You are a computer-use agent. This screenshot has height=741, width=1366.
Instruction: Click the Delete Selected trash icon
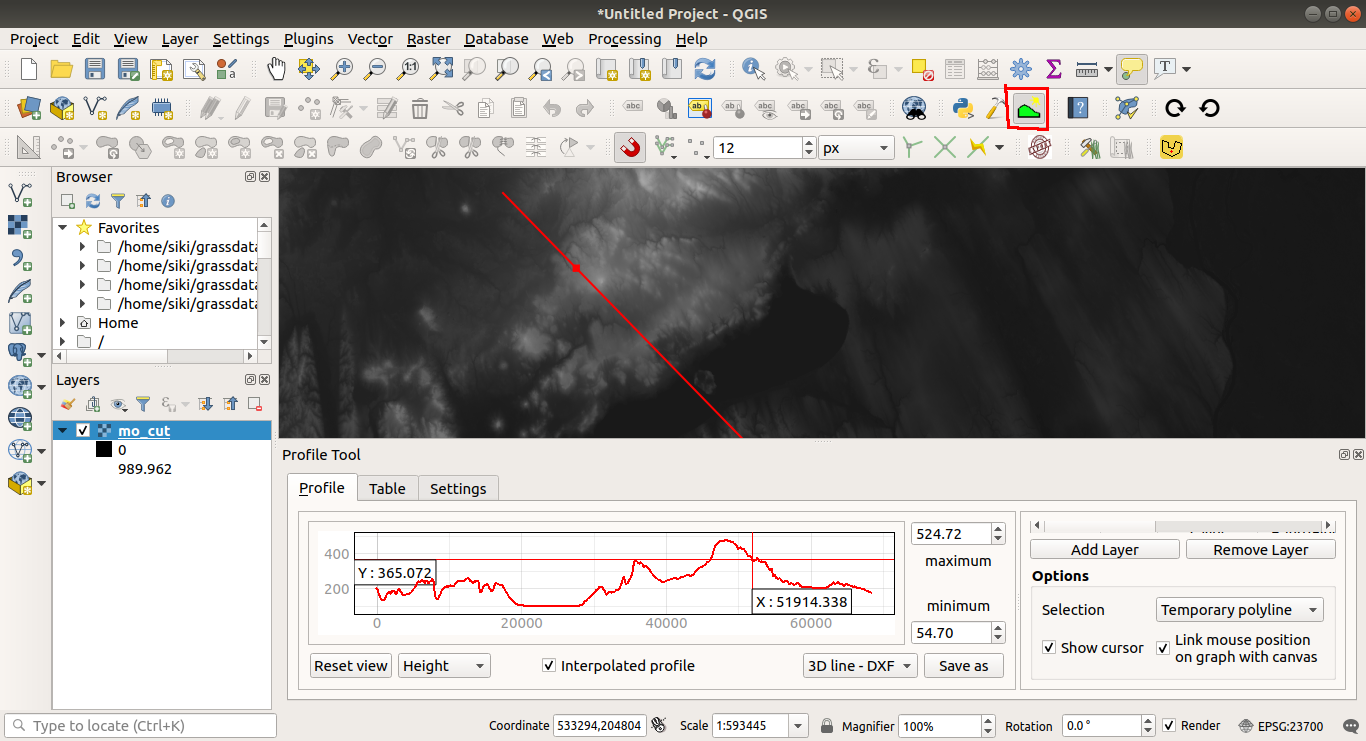pos(420,108)
